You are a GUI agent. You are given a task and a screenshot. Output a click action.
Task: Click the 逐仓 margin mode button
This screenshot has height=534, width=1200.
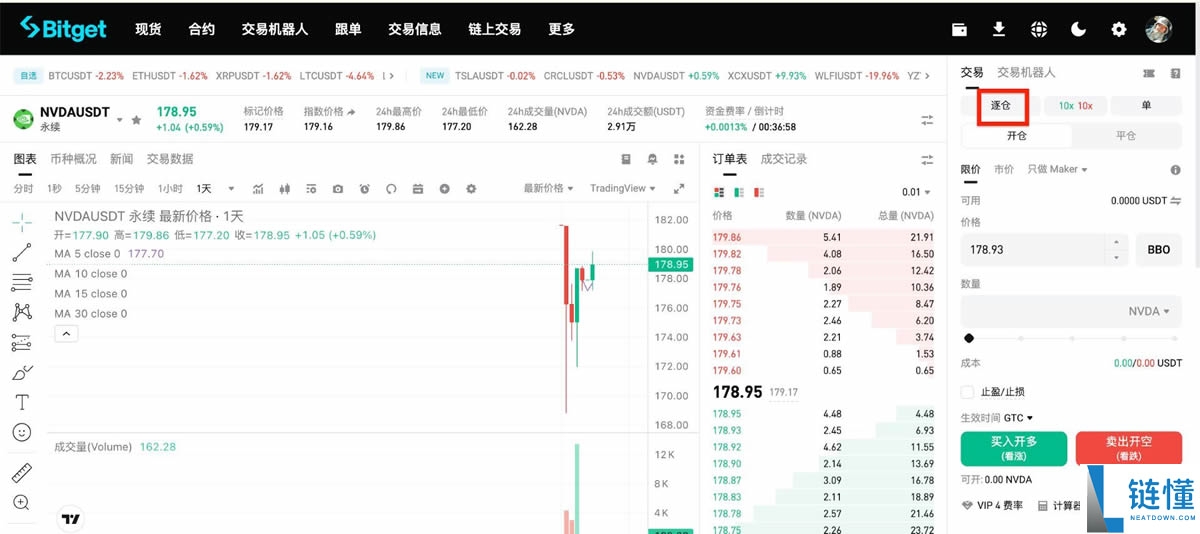click(x=1001, y=105)
